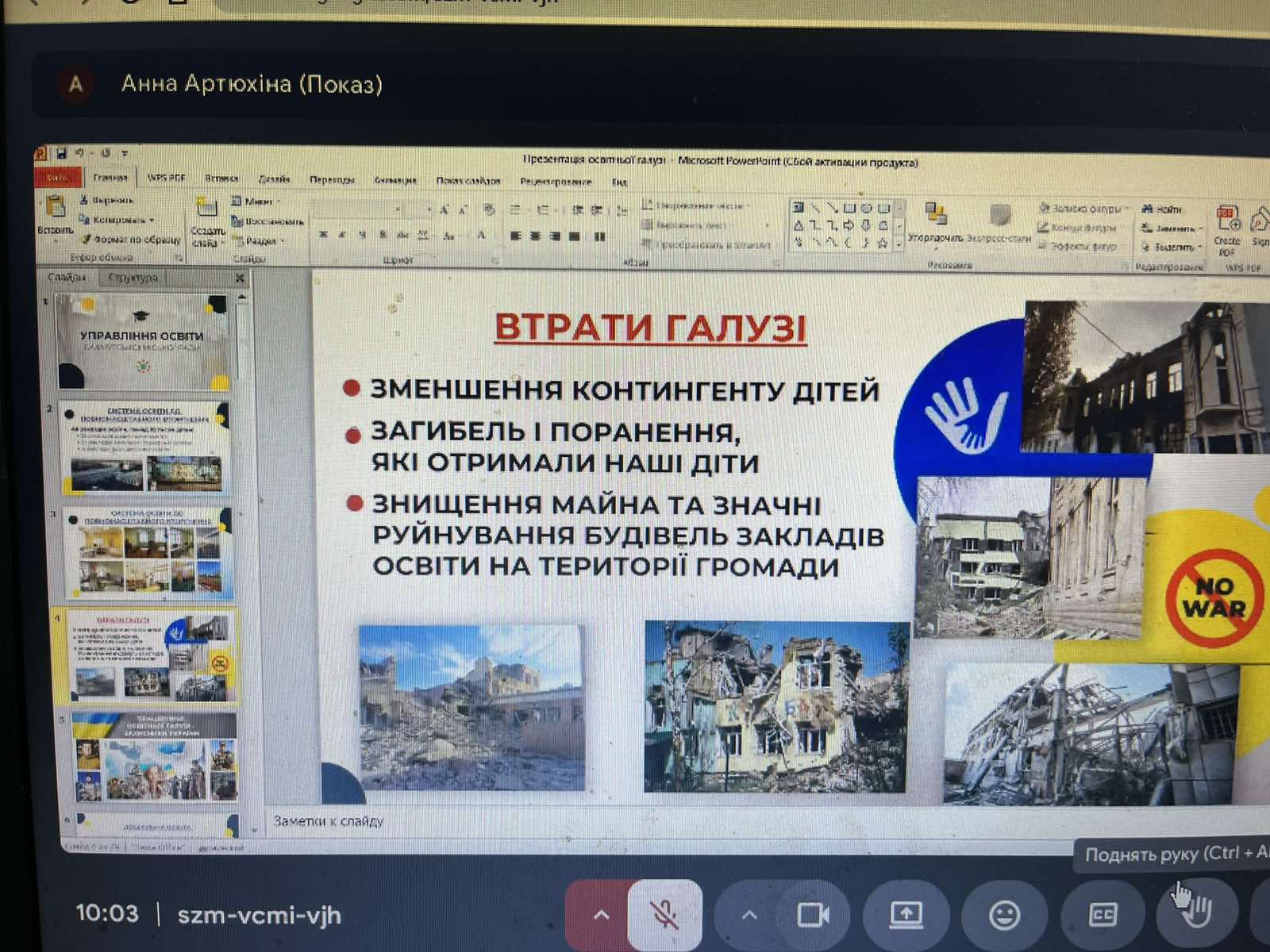Click the Create PDF icon
Screen dimensions: 1270x952
click(1227, 221)
